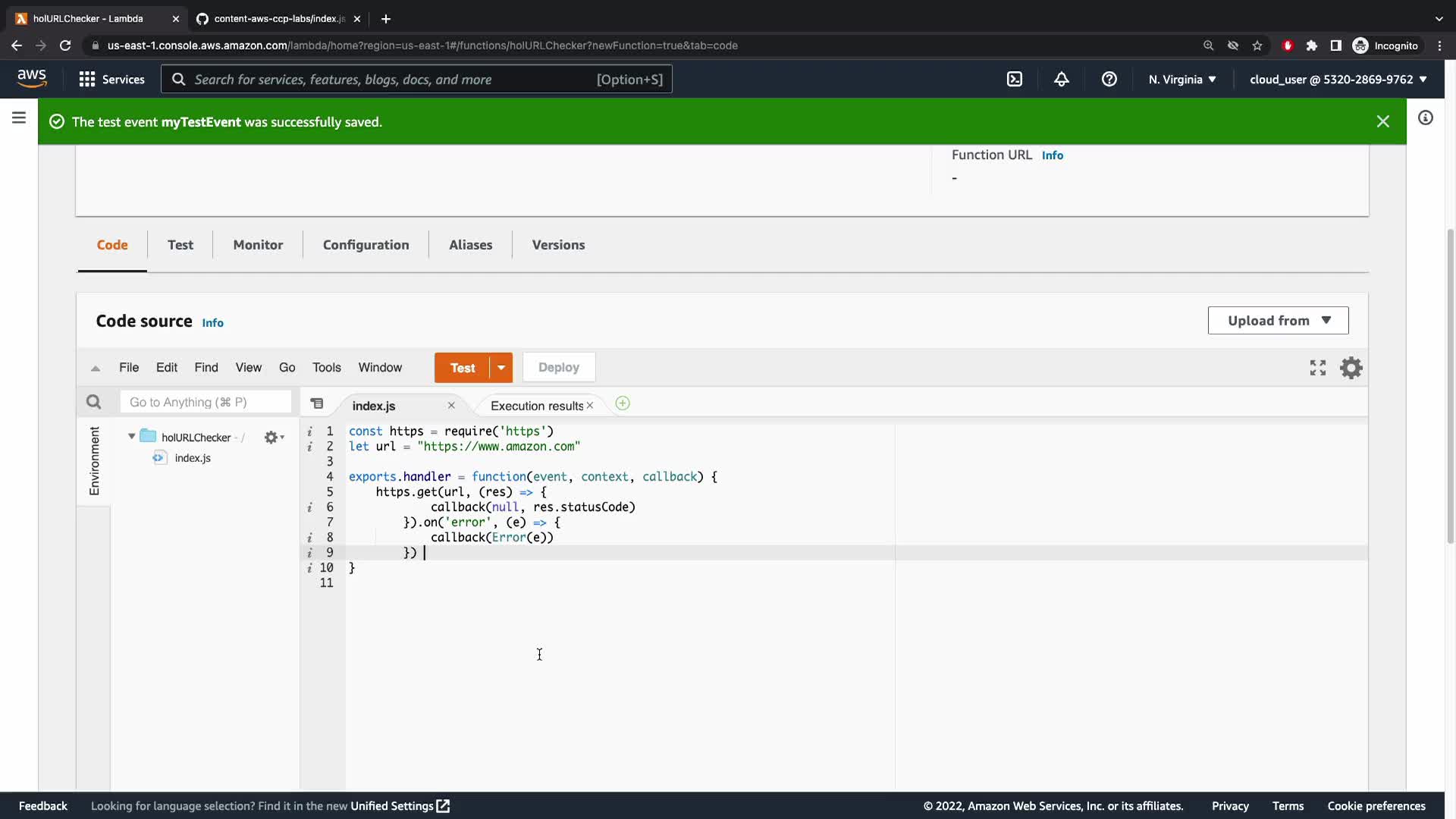
Task: Focus the Go to Anything field
Action: 205,402
